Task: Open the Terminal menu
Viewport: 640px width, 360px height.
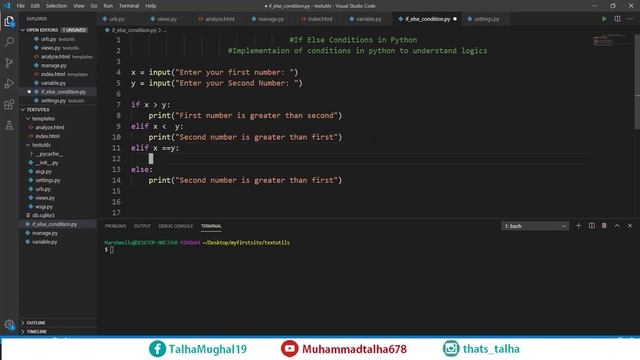Action: [129, 6]
